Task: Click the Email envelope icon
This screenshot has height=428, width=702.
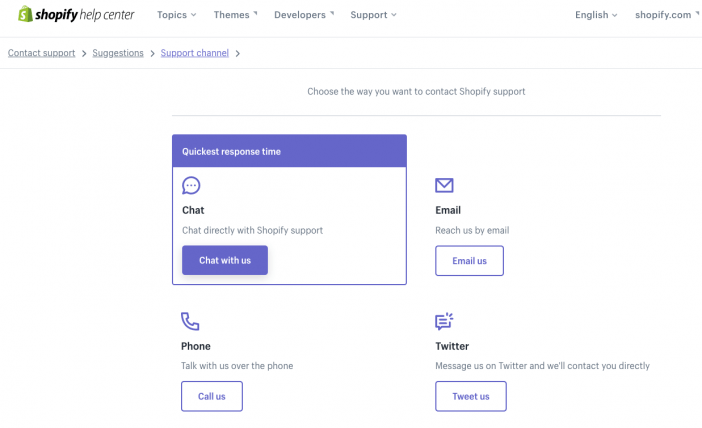Action: [x=444, y=185]
